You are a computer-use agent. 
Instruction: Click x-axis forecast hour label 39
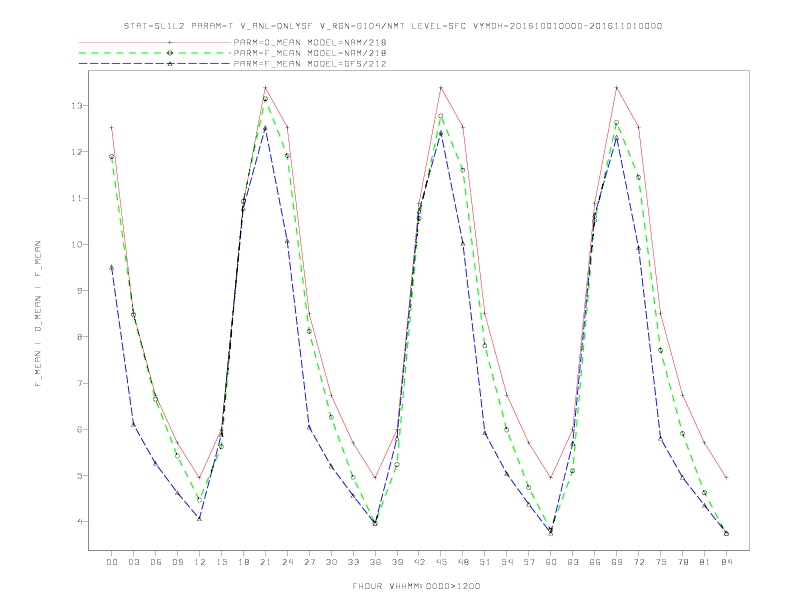click(397, 562)
